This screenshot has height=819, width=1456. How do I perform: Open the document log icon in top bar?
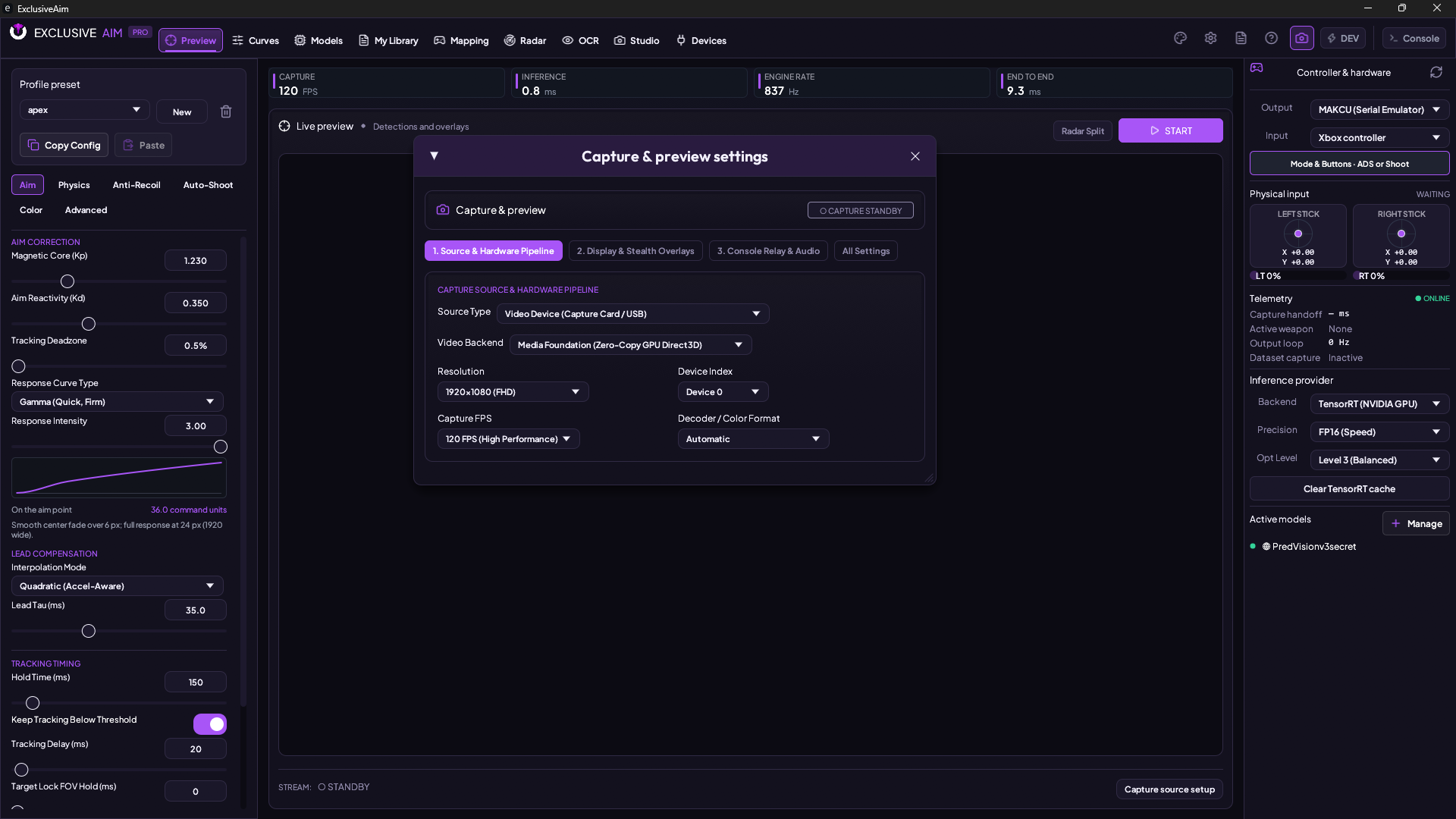(x=1241, y=39)
